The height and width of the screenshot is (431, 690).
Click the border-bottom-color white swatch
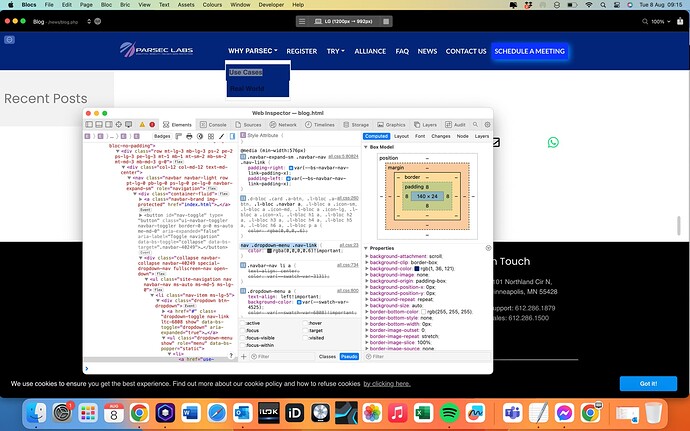coord(423,312)
